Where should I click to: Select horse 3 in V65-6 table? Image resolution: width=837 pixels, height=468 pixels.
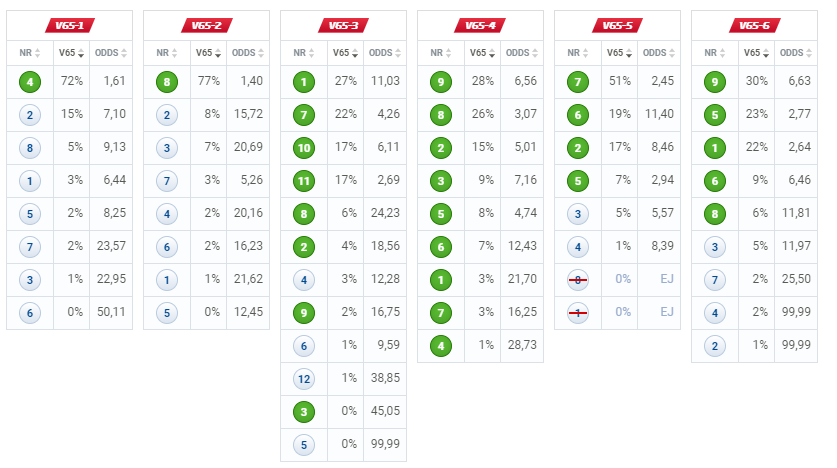click(x=715, y=247)
